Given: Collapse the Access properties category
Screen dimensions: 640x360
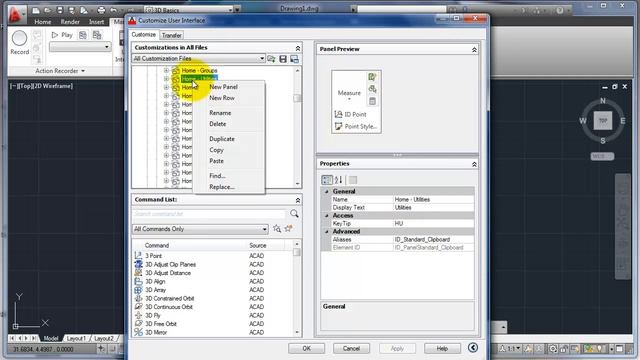Looking at the screenshot, I should (x=327, y=216).
